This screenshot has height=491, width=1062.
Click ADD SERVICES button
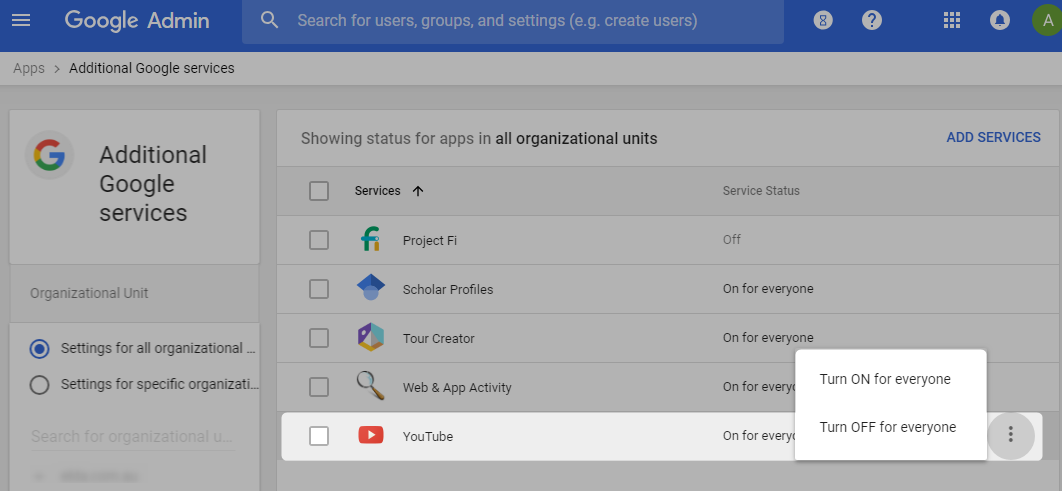(x=994, y=137)
